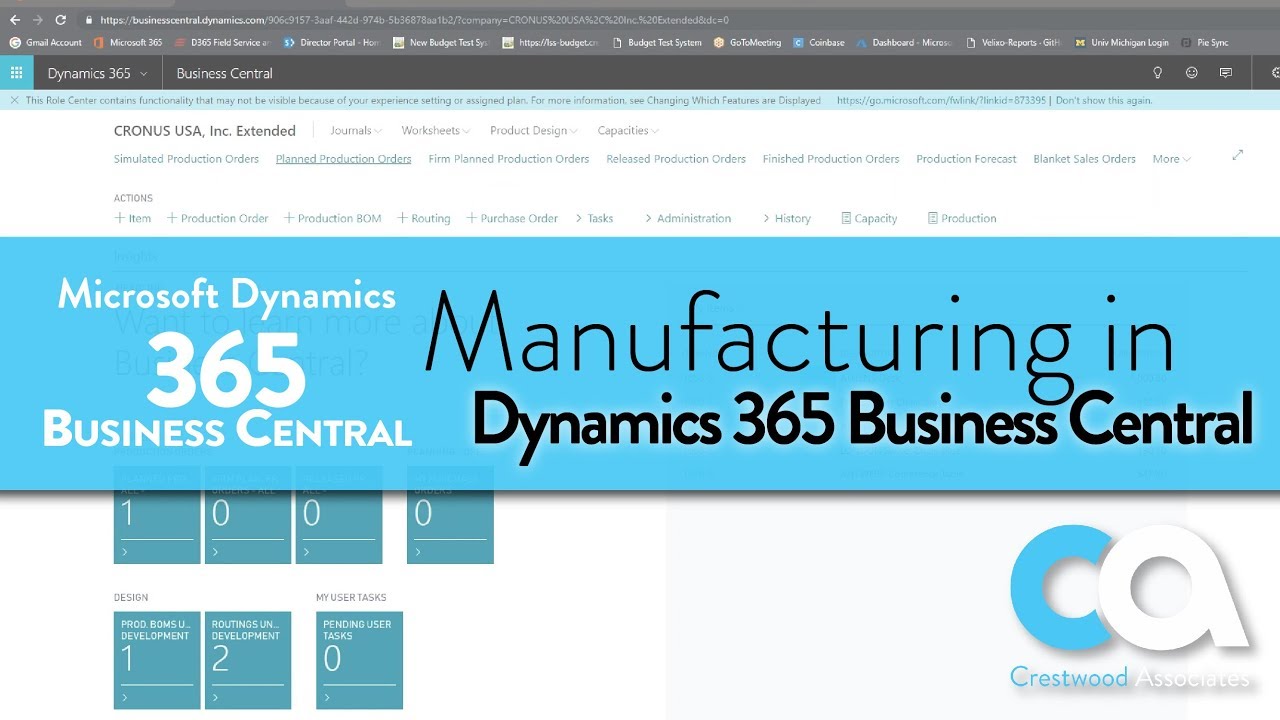The width and height of the screenshot is (1280, 720).
Task: Open the chat help icon
Action: pyautogui.click(x=1225, y=73)
